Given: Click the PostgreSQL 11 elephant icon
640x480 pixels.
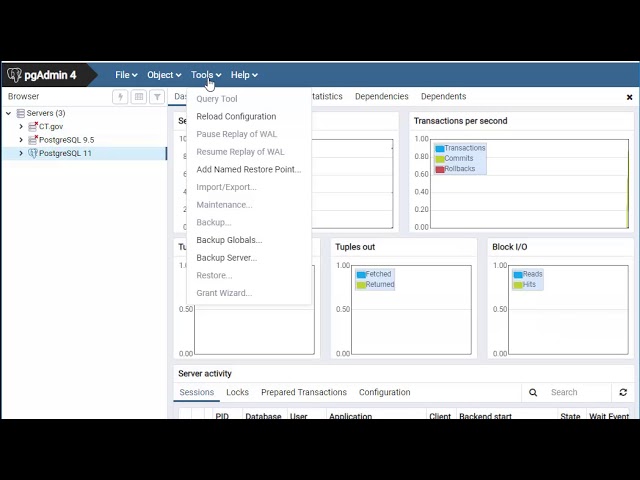Looking at the screenshot, I should [33, 153].
